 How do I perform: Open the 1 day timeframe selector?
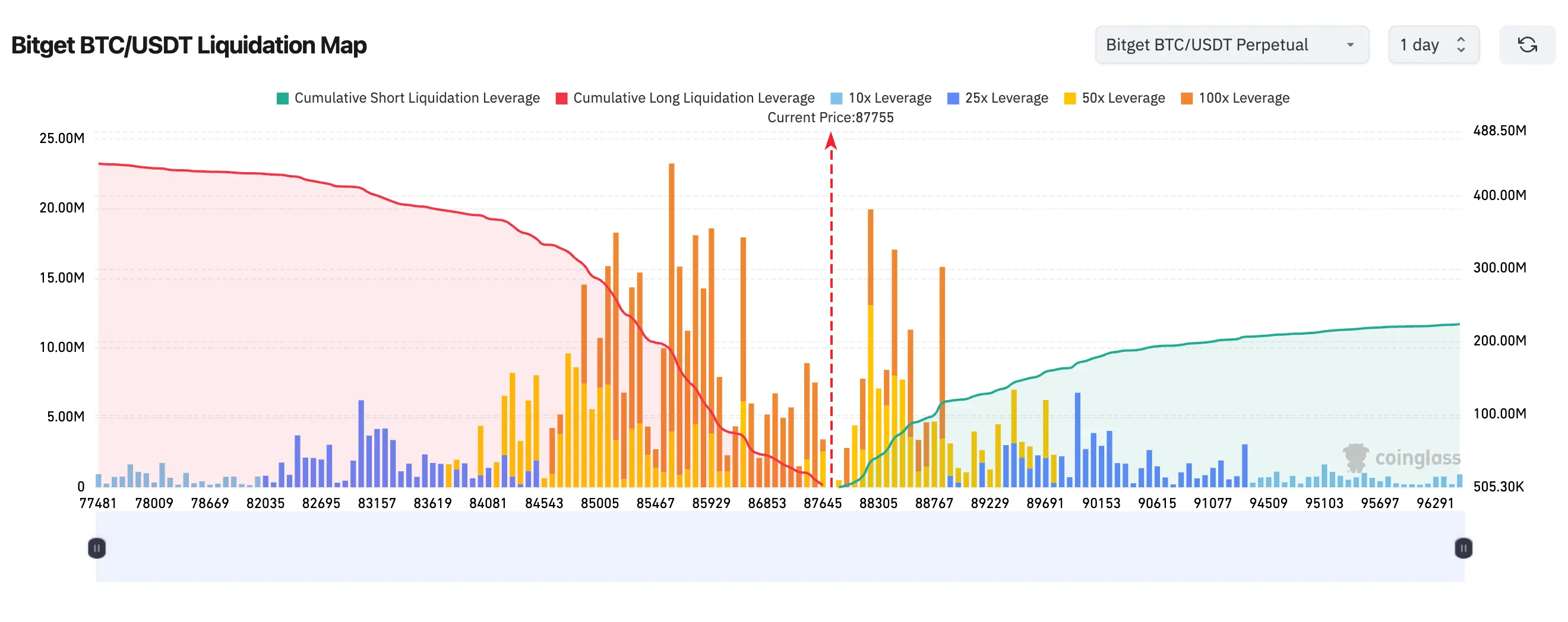click(x=1434, y=45)
